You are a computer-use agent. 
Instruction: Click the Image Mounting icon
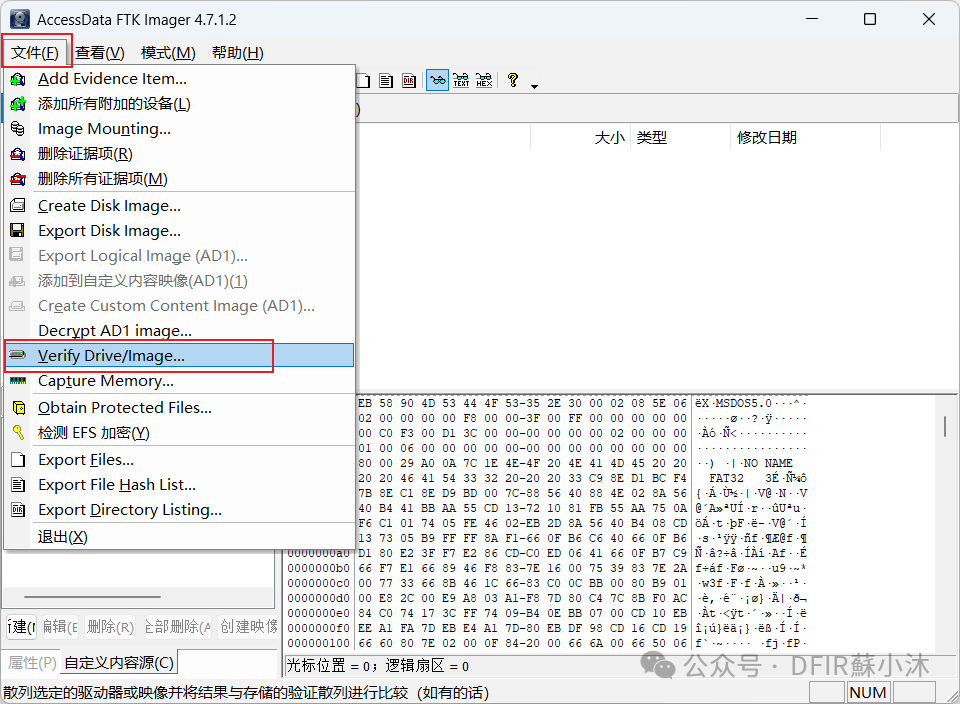coord(18,129)
